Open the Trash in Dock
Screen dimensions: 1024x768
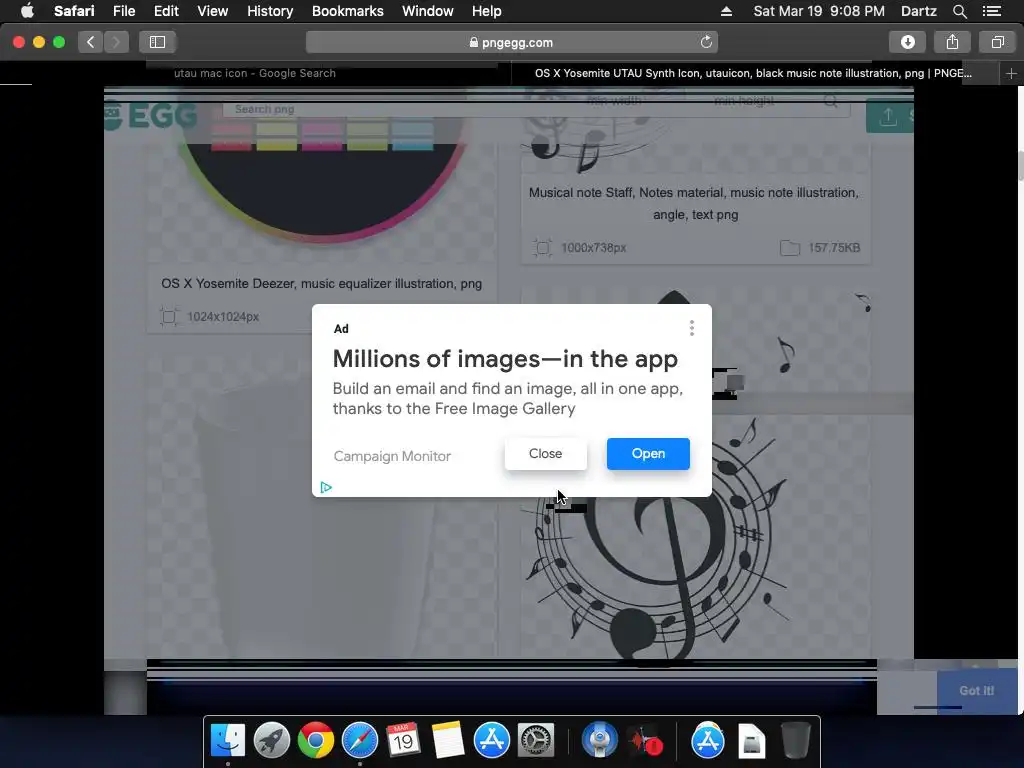(x=795, y=741)
